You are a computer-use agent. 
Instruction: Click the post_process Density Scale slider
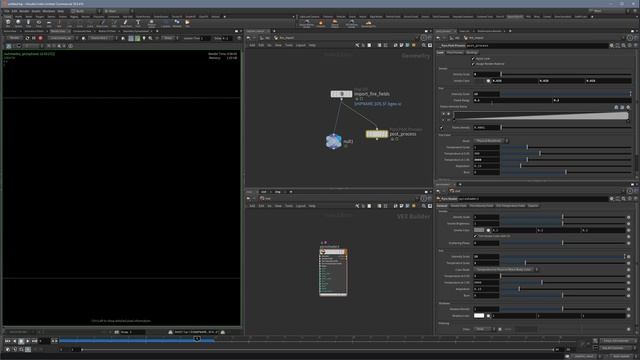(566, 74)
